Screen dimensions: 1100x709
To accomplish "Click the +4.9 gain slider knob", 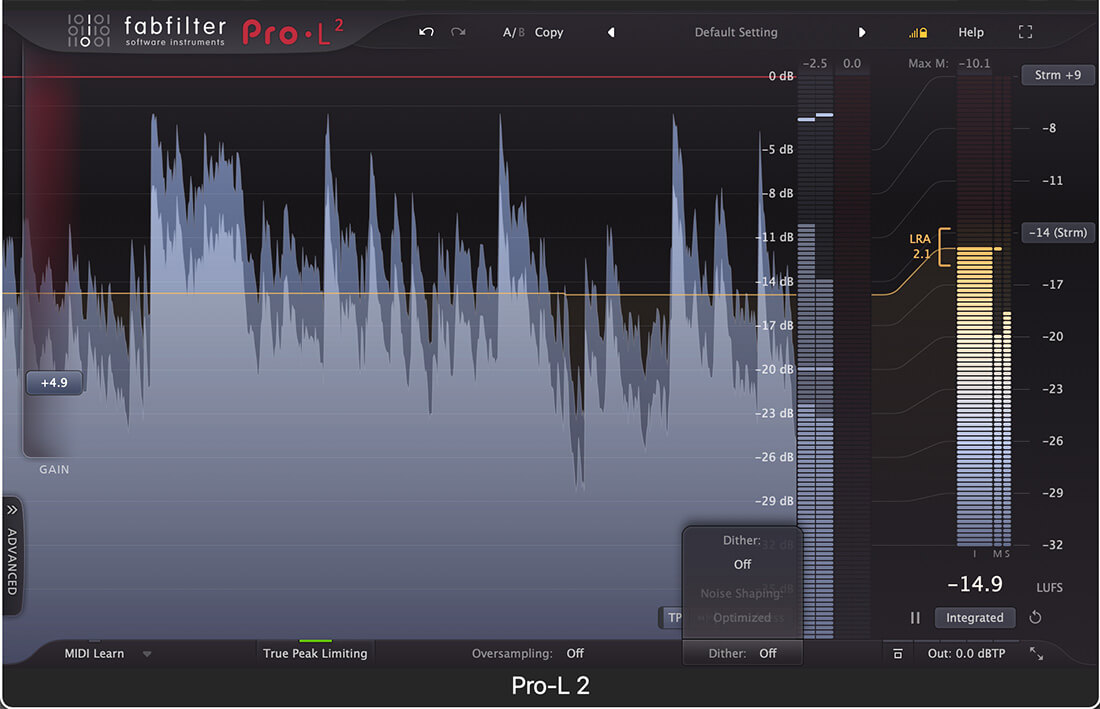I will 54,383.
